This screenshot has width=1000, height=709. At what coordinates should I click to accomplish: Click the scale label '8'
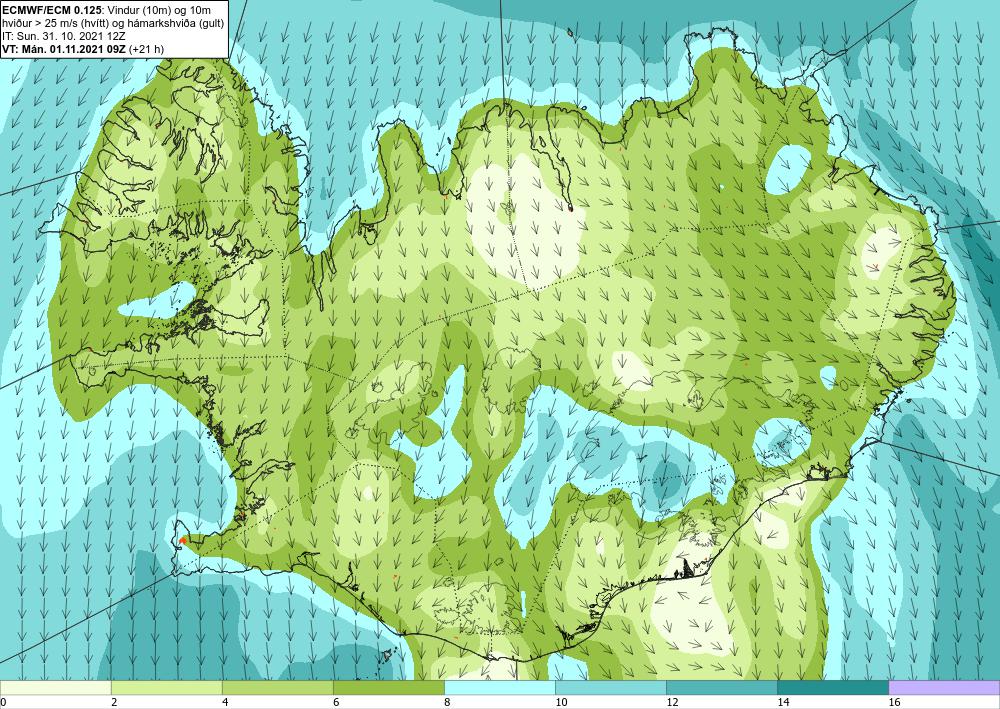click(447, 702)
